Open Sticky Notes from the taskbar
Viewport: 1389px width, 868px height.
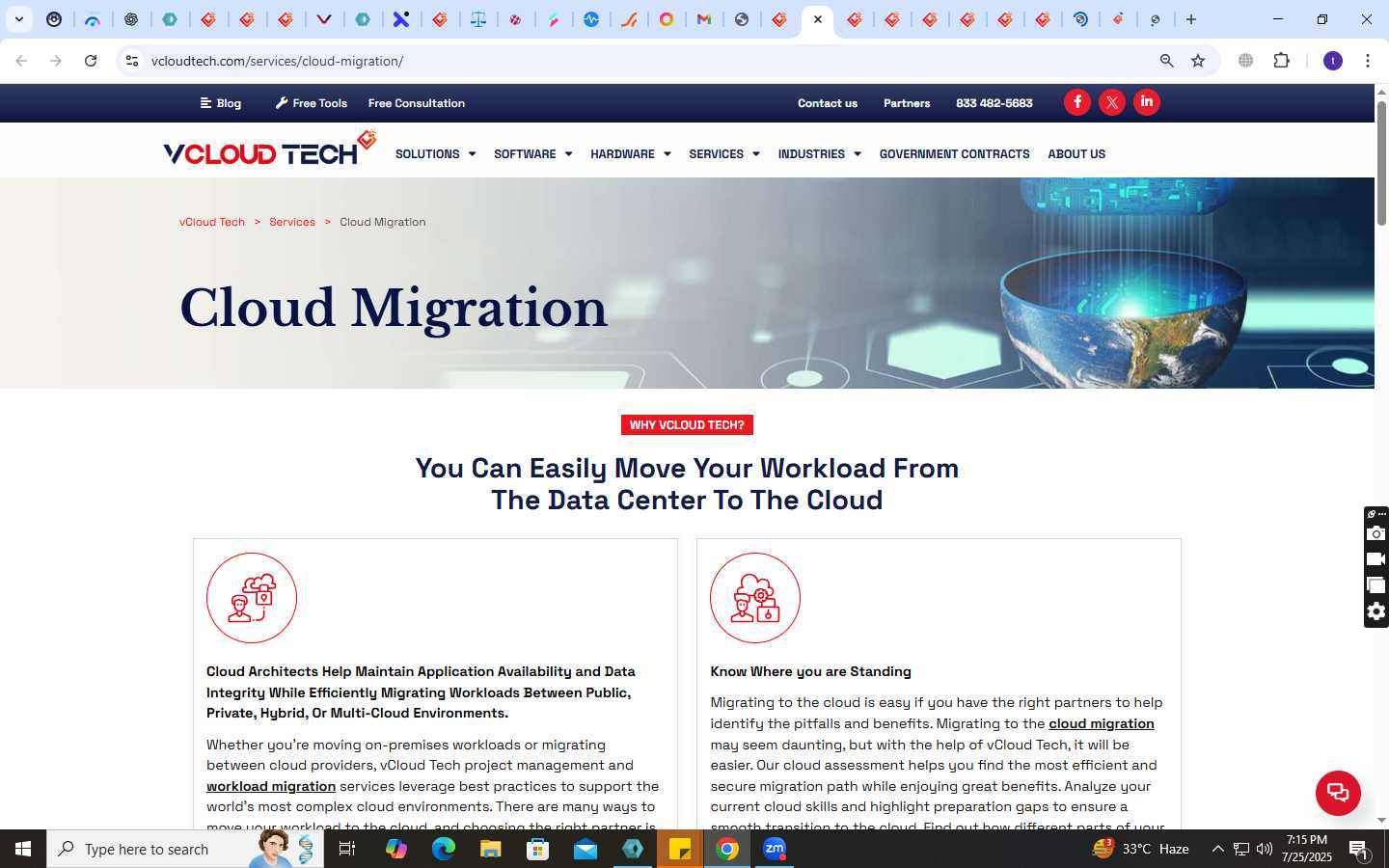point(680,849)
